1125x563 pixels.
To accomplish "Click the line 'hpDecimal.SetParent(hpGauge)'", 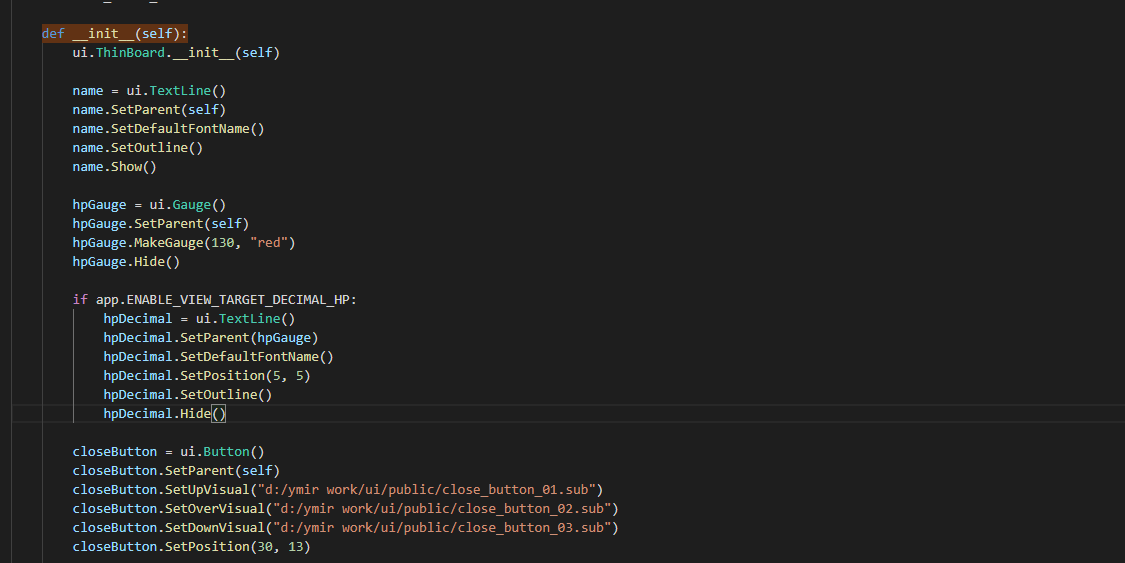I will 211,338.
